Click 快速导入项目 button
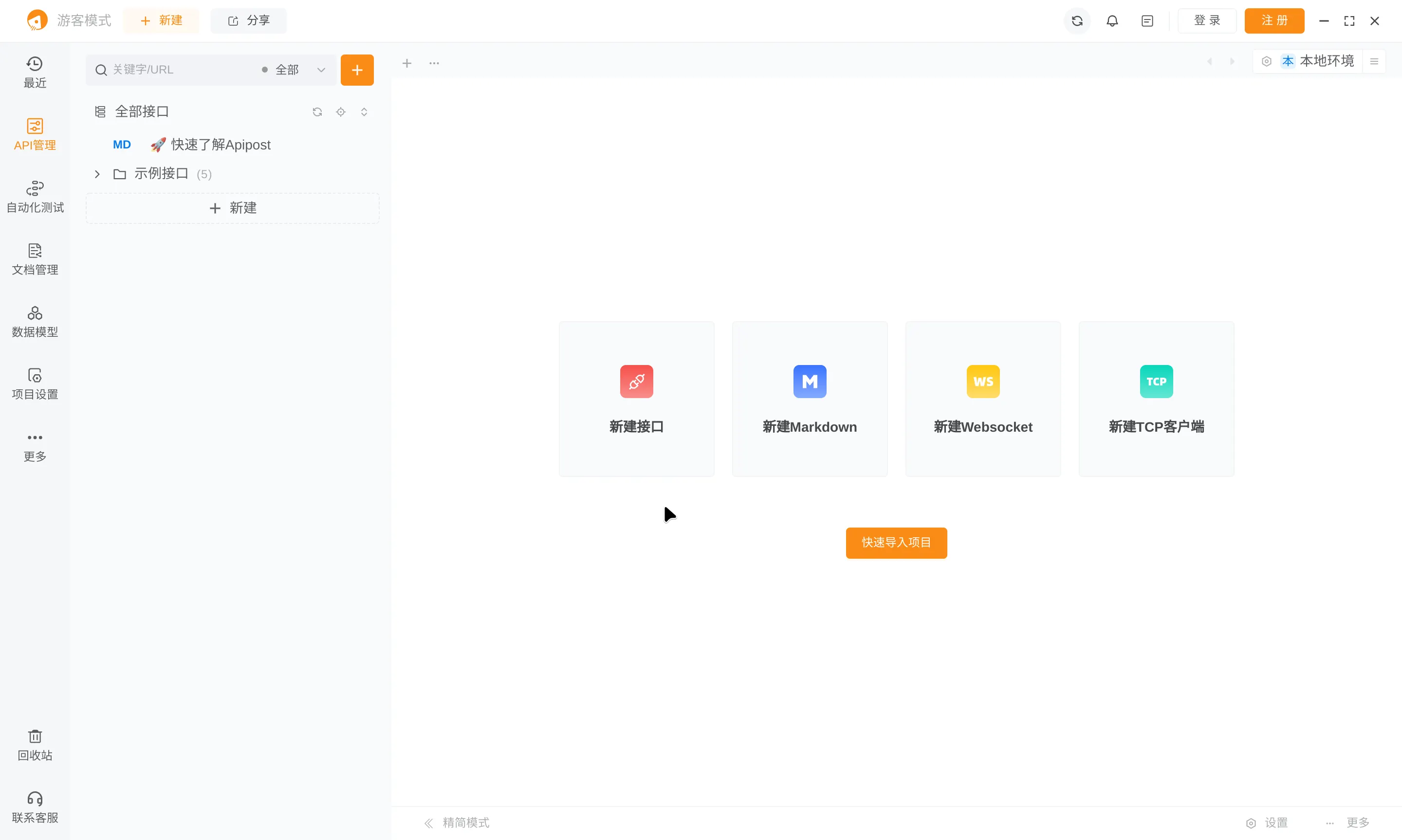Viewport: 1402px width, 840px height. pos(896,543)
